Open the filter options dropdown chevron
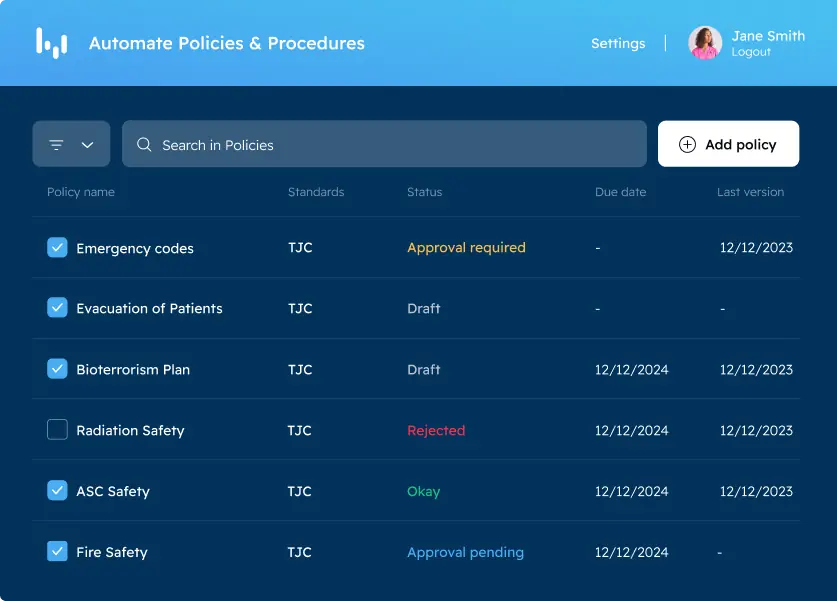Viewport: 837px width, 601px height. (85, 143)
